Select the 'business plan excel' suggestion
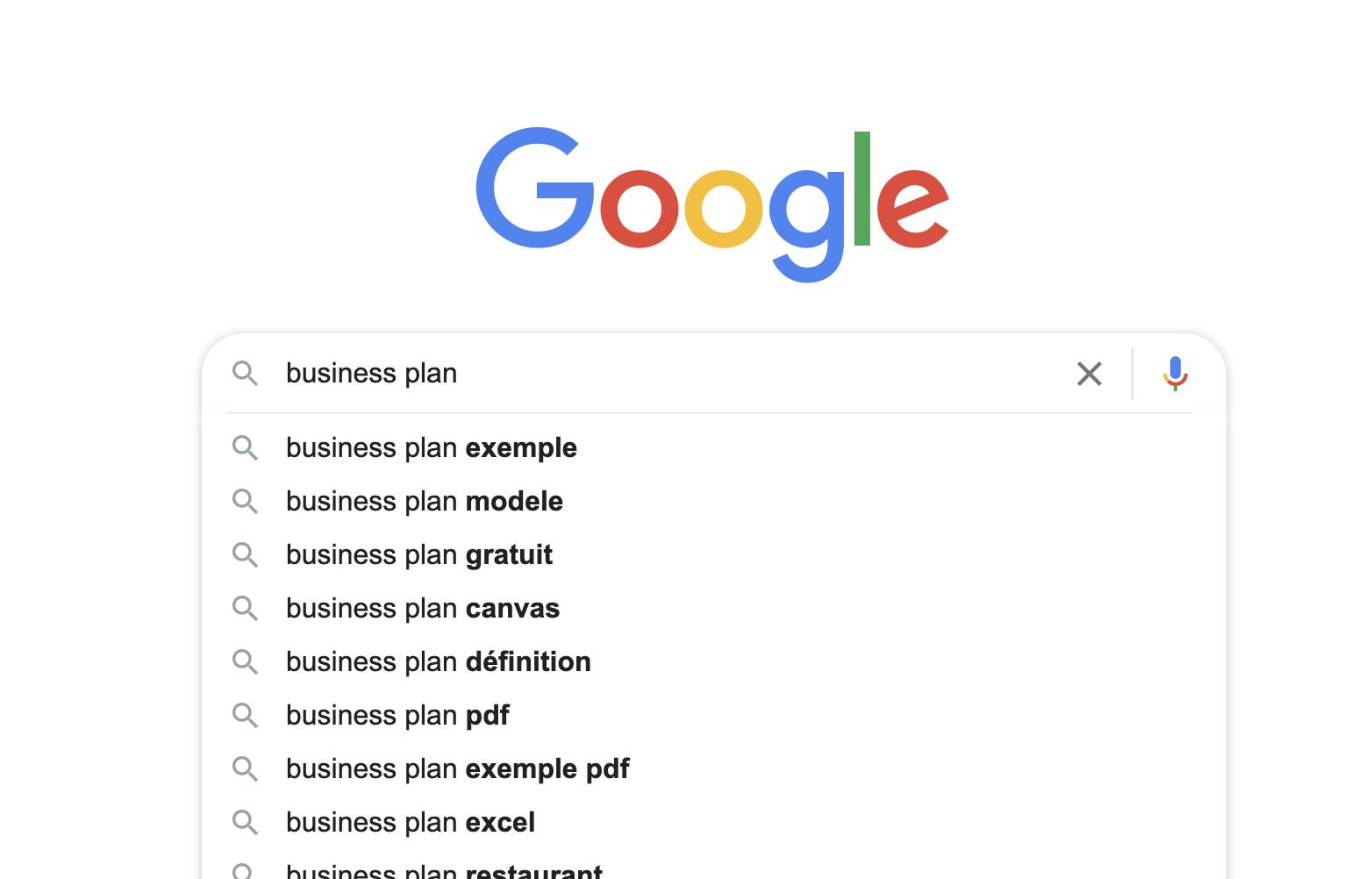 (x=410, y=822)
